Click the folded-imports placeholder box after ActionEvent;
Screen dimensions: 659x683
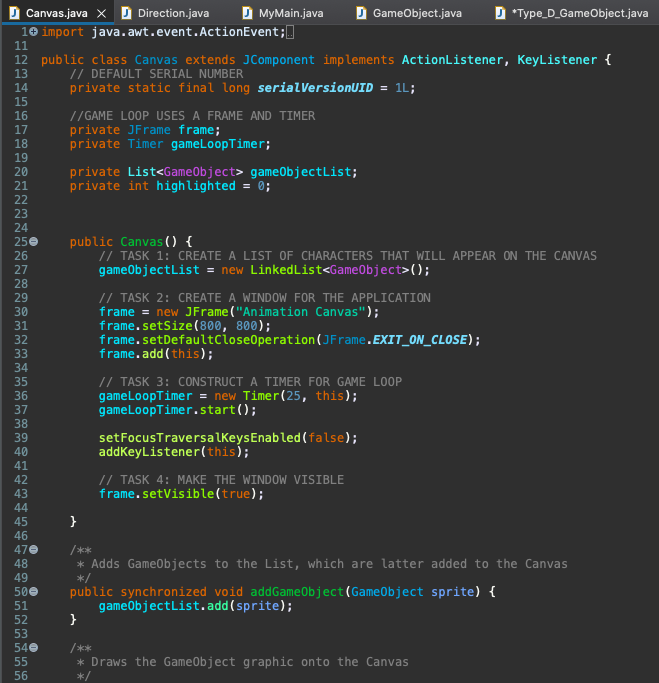[290, 32]
